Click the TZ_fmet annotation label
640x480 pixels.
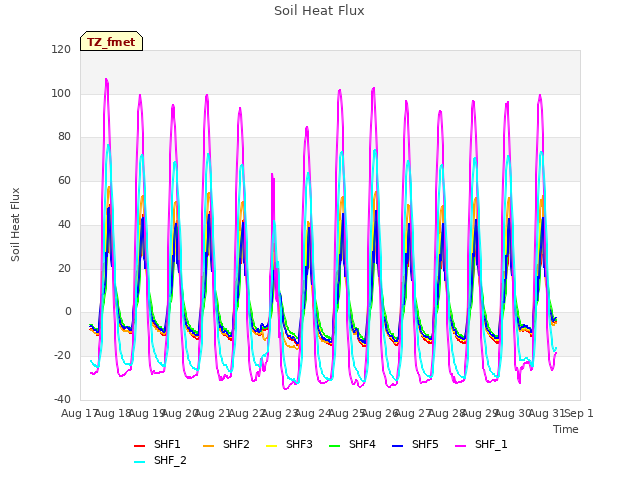click(x=111, y=42)
